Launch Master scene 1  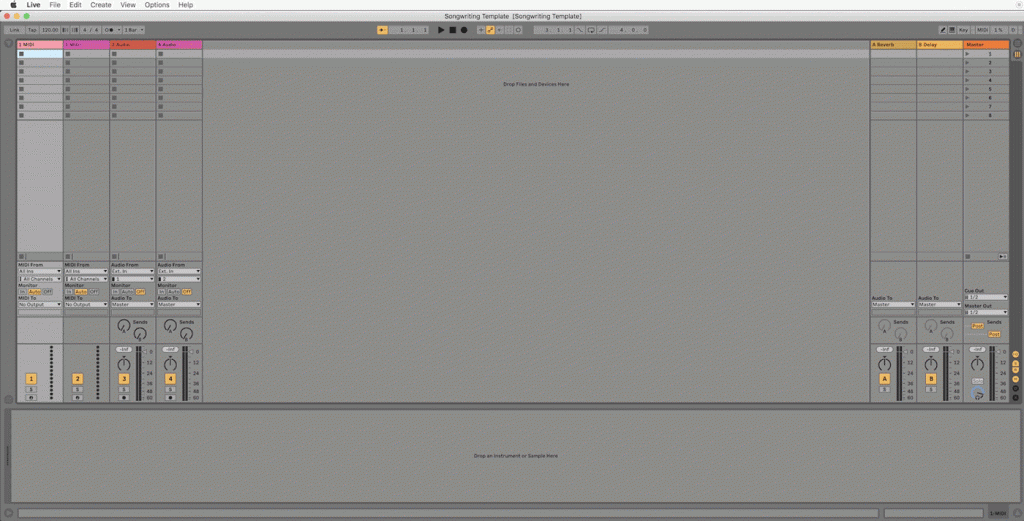click(x=967, y=54)
